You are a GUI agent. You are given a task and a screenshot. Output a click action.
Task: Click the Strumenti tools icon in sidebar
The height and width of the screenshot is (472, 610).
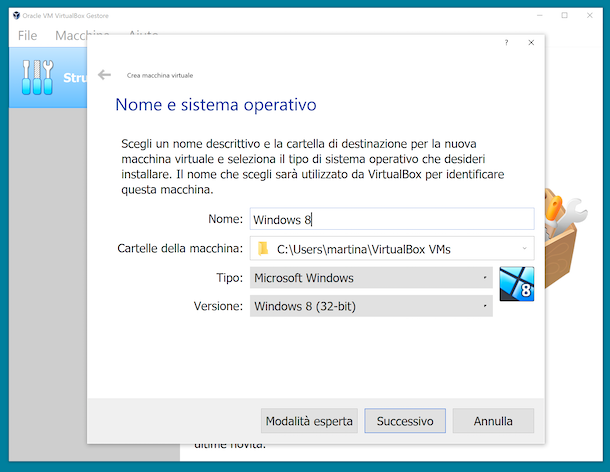click(x=37, y=77)
